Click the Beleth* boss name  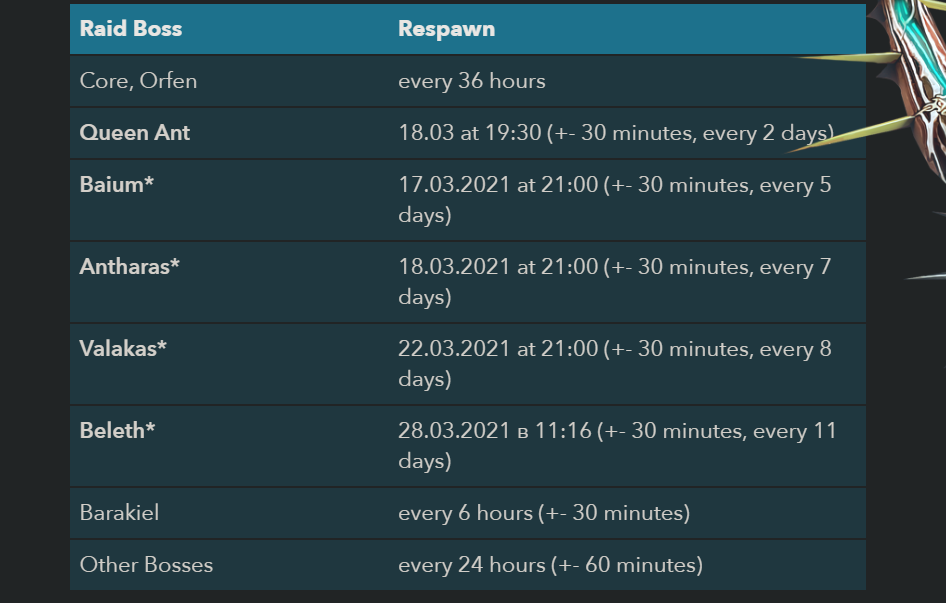click(117, 431)
